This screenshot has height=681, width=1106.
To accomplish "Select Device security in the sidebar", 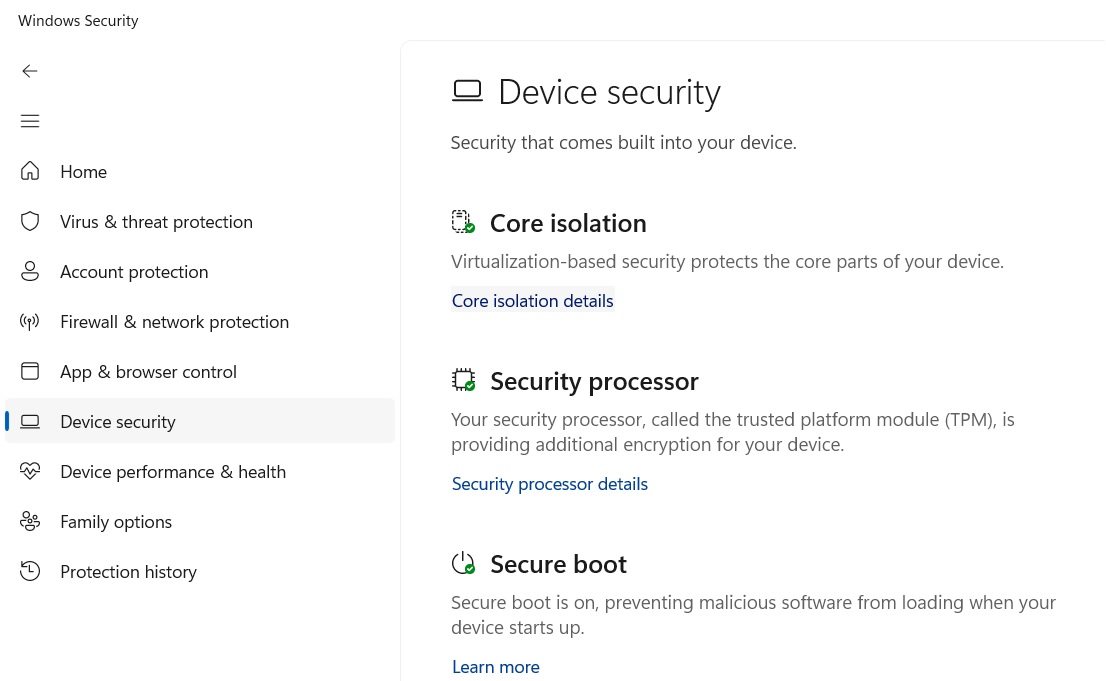I will click(x=118, y=421).
